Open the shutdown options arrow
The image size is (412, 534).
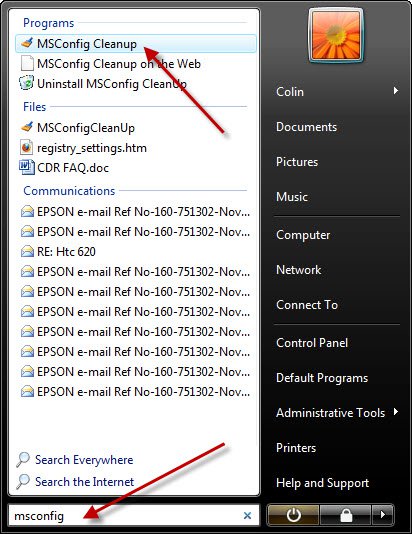pos(383,515)
